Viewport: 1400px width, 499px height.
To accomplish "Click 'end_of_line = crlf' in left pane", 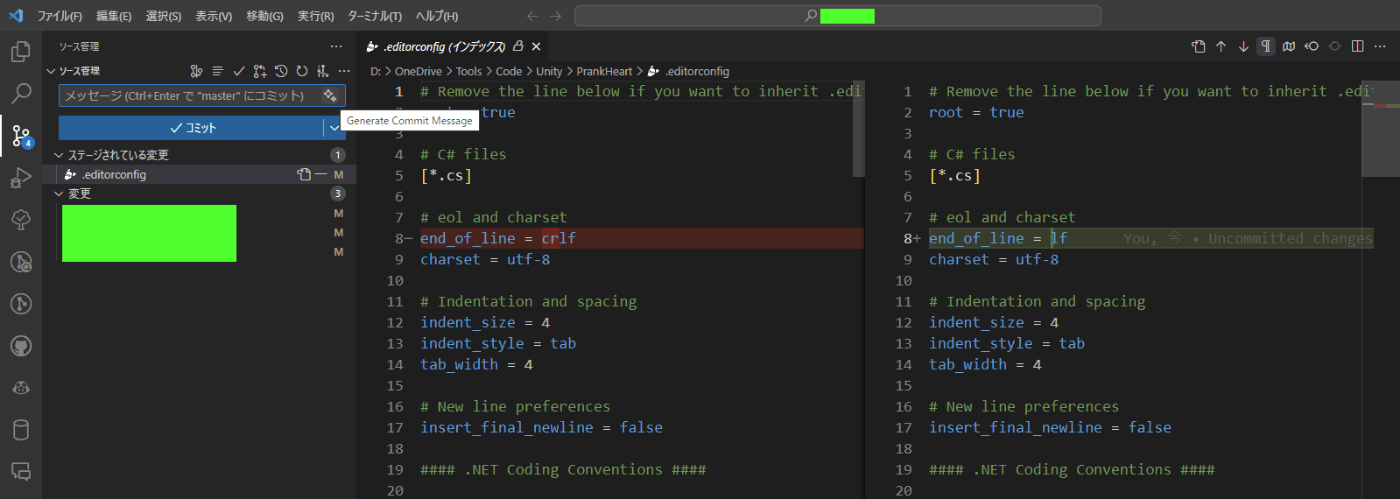I will pyautogui.click(x=498, y=238).
